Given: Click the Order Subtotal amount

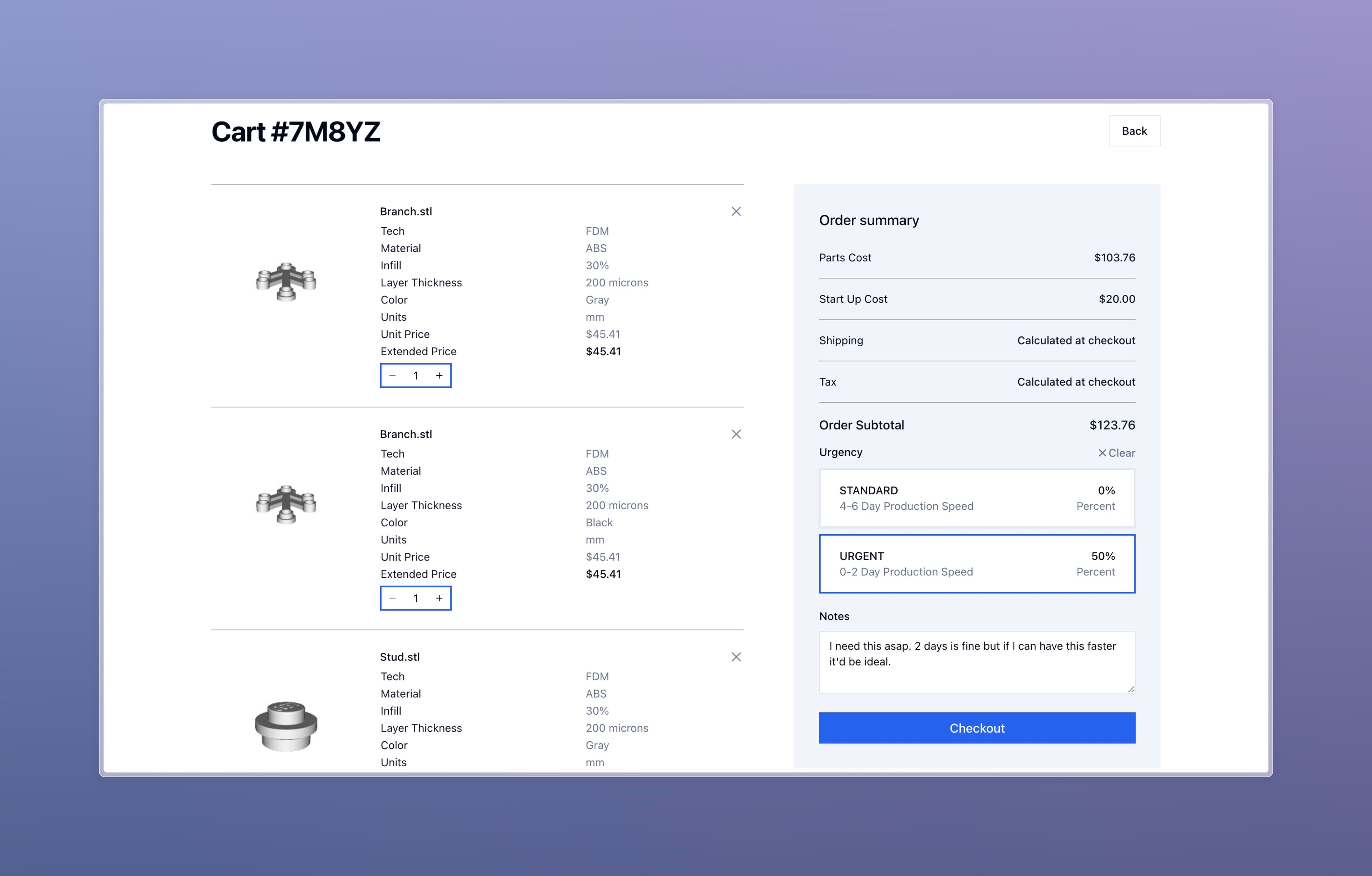Looking at the screenshot, I should (x=1111, y=425).
